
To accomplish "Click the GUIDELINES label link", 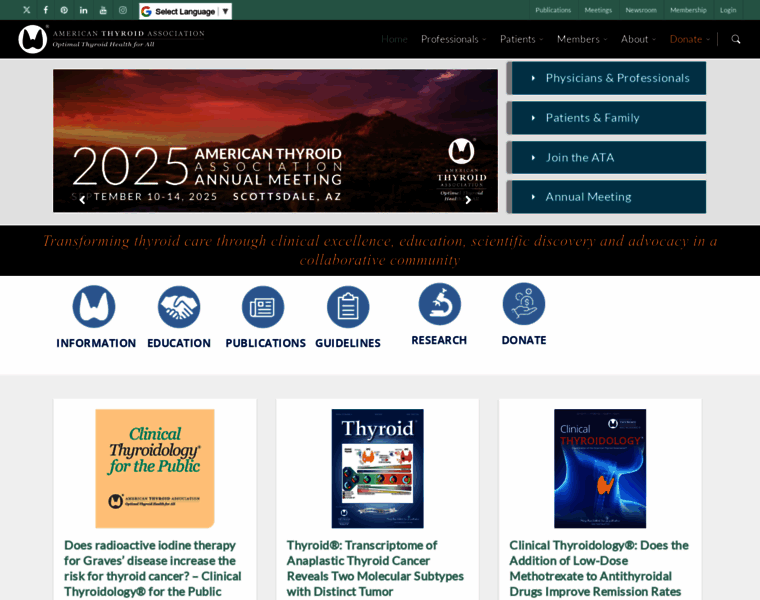I will [348, 343].
